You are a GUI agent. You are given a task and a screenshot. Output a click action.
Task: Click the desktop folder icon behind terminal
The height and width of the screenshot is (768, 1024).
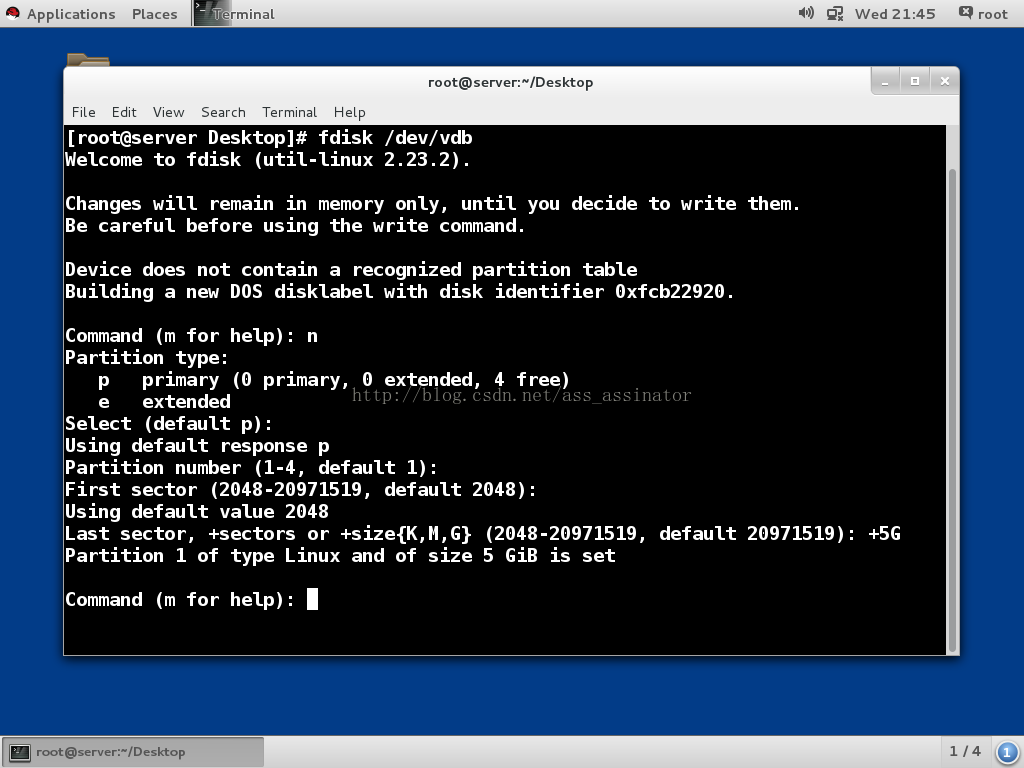pos(88,59)
